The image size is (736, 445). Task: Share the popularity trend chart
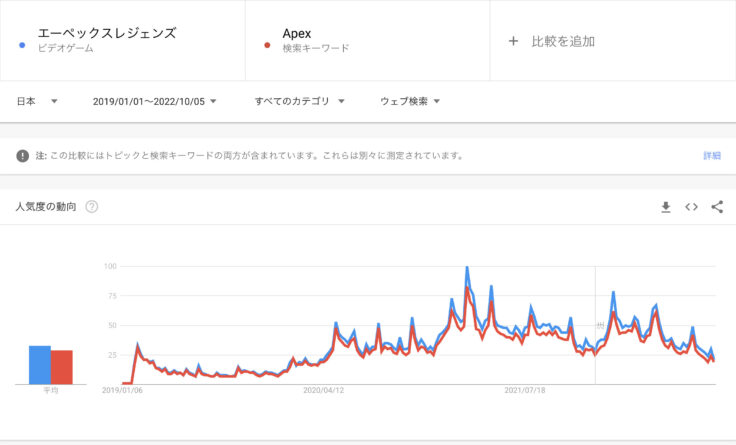tap(717, 207)
